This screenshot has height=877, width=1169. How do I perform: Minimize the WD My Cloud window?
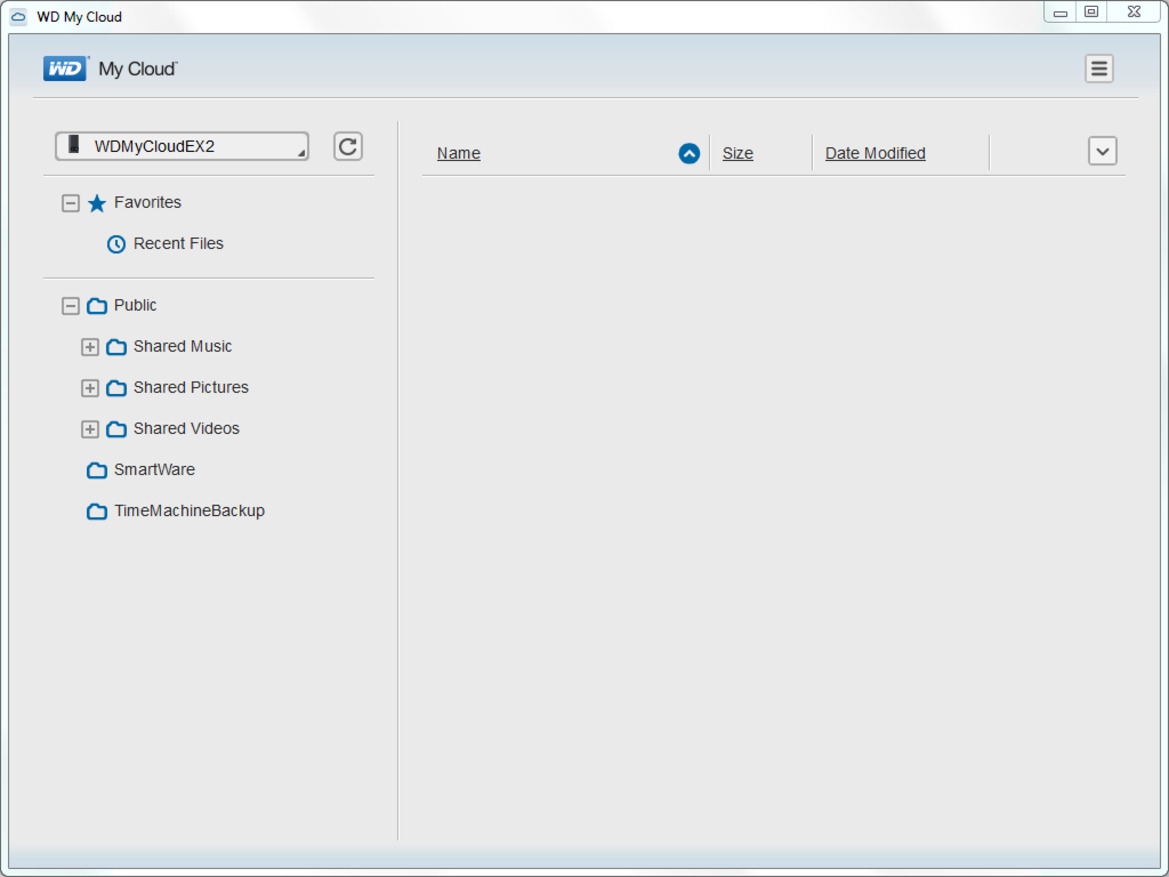click(x=1060, y=12)
